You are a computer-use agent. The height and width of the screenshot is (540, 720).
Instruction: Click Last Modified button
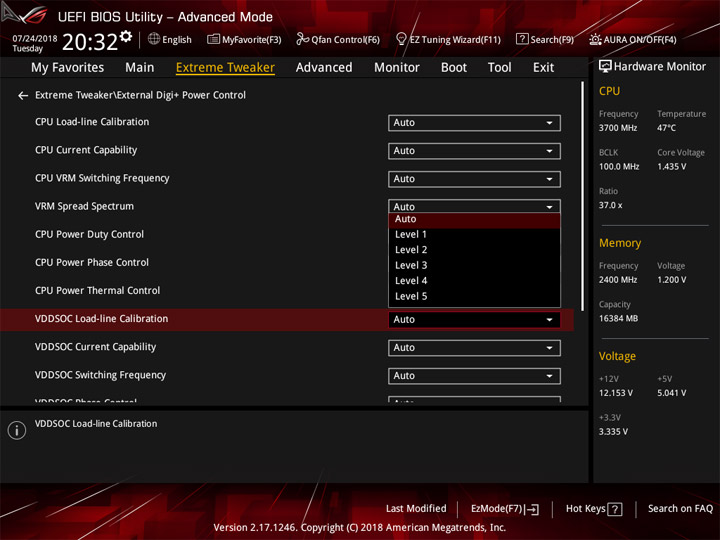[x=416, y=509]
